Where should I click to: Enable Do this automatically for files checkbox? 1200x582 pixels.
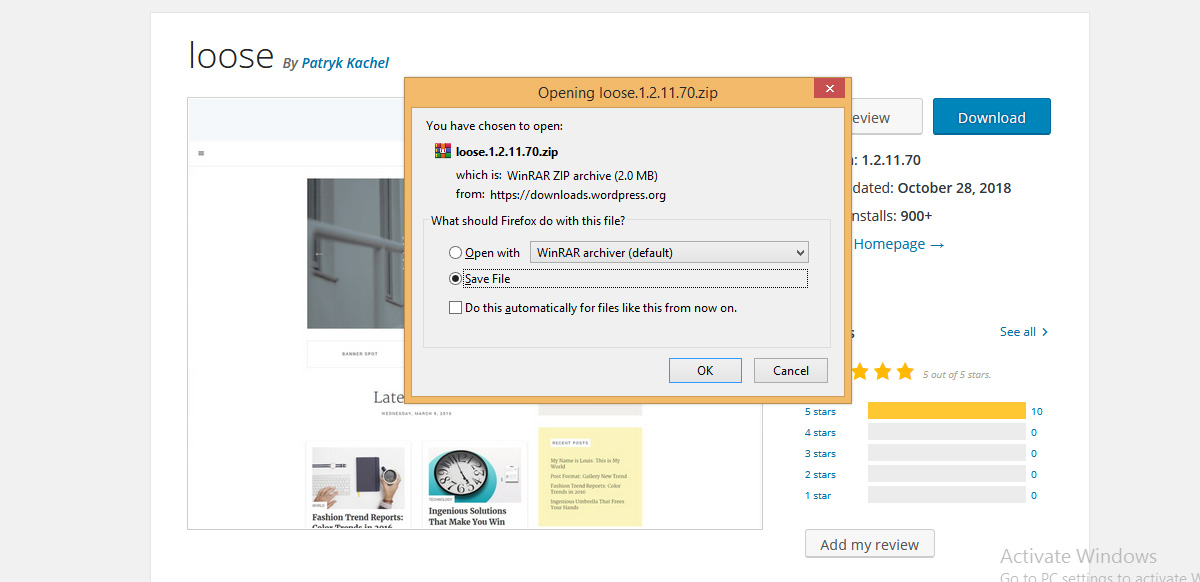coord(456,308)
